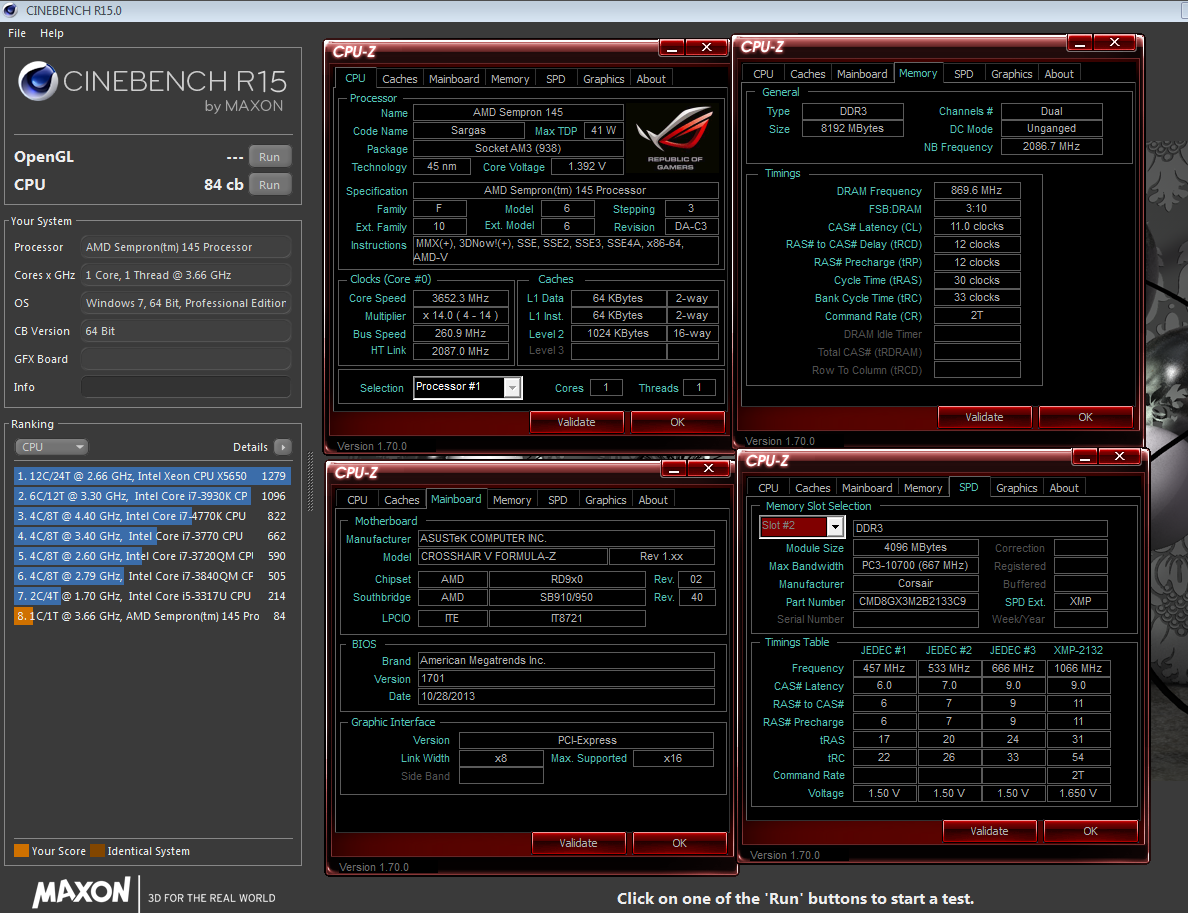
Task: Select the Core i7-3930K ranking entry
Action: click(x=152, y=496)
